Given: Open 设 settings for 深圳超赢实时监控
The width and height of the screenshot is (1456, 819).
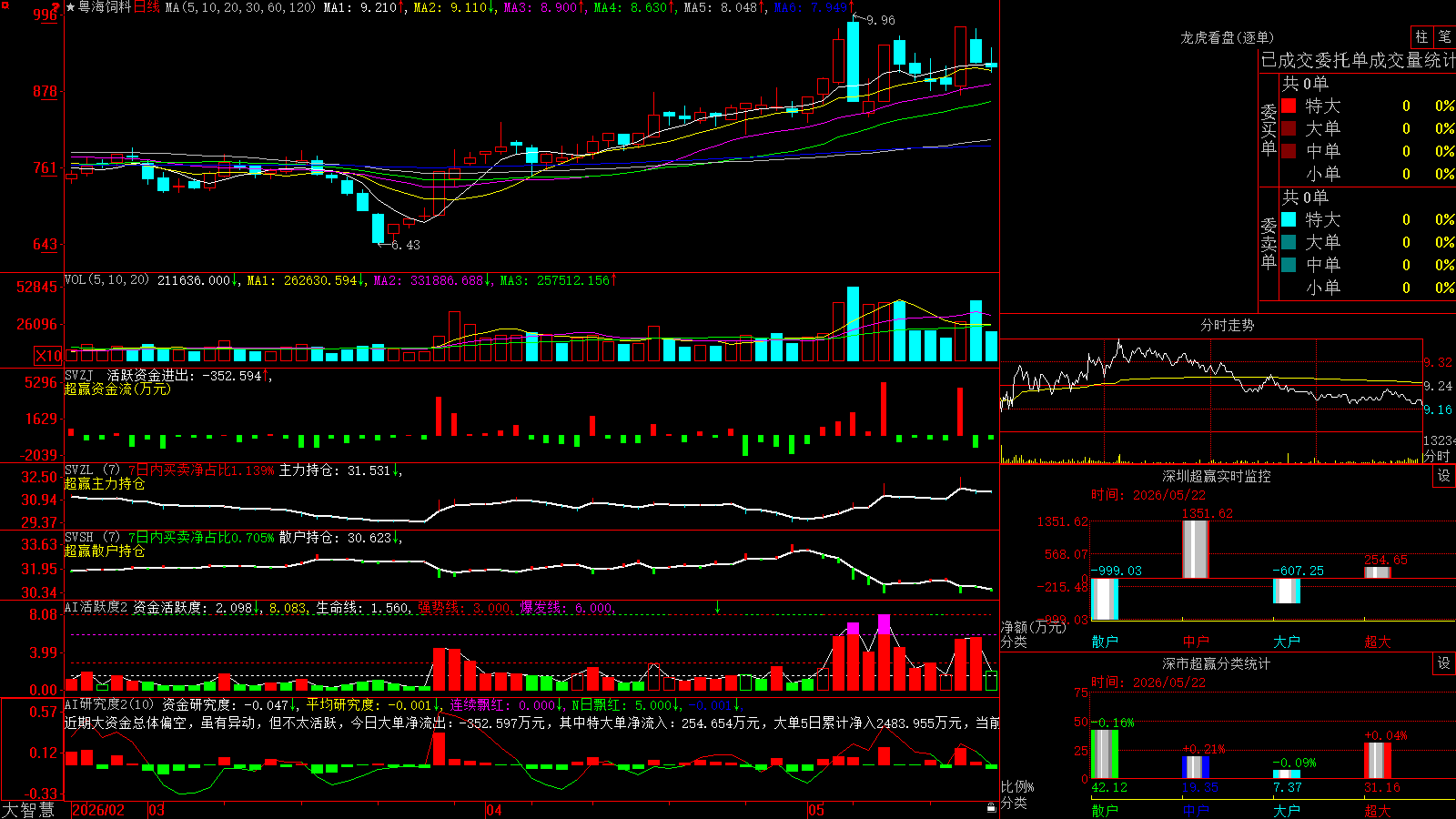Looking at the screenshot, I should [1444, 476].
